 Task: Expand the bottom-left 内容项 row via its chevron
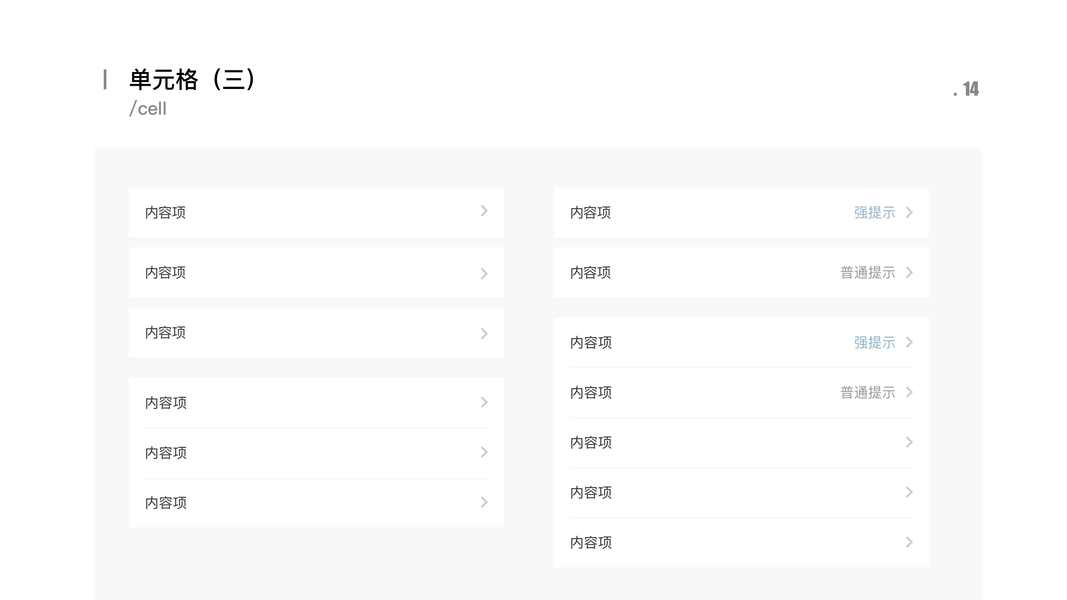point(484,502)
